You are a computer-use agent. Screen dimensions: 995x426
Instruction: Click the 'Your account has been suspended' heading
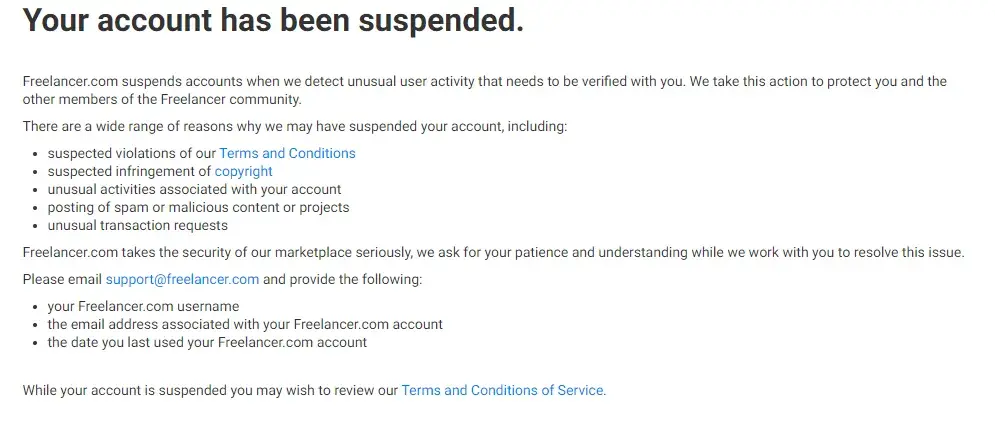click(x=273, y=20)
